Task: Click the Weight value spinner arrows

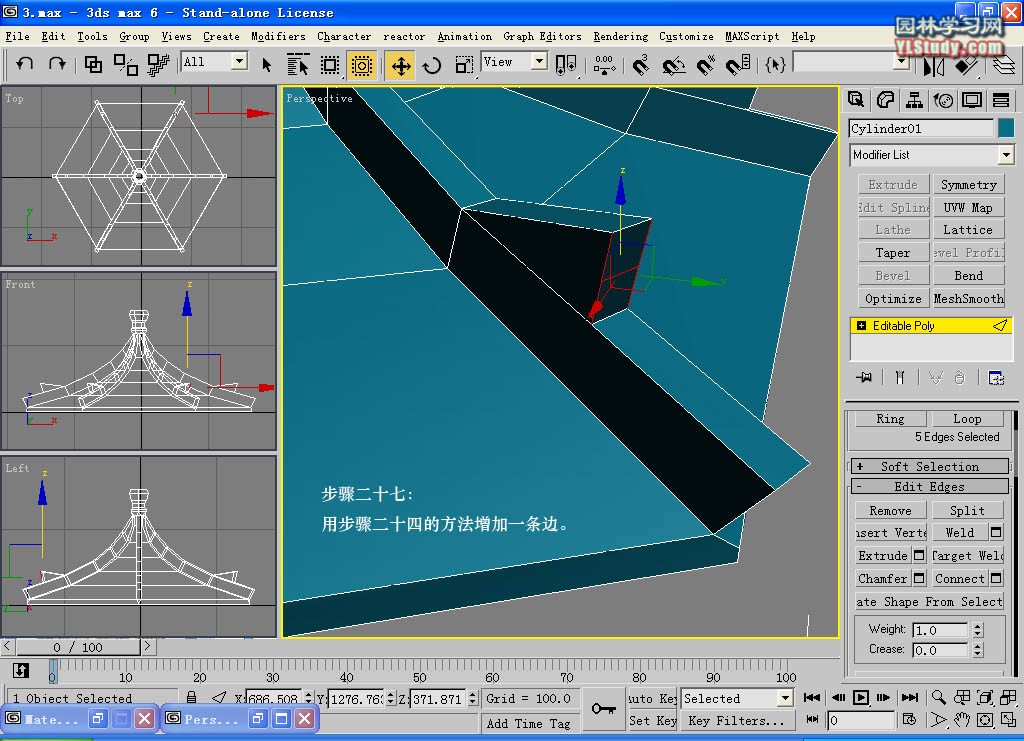Action: pos(978,630)
